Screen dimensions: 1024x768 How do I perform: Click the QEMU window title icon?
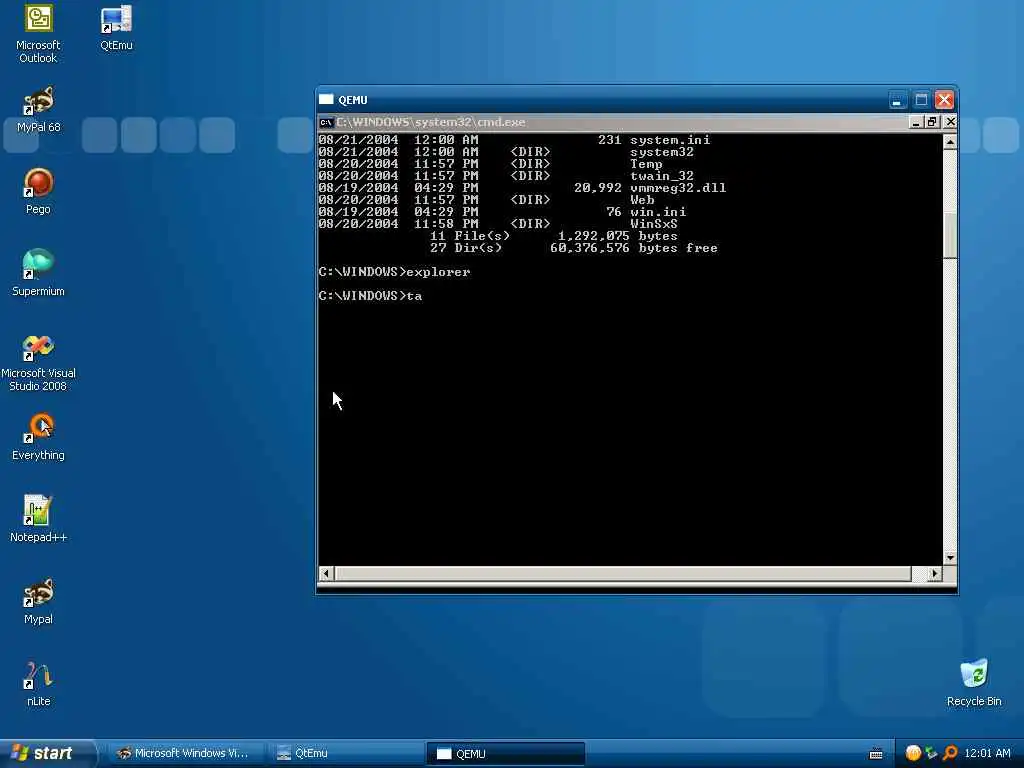coord(326,99)
